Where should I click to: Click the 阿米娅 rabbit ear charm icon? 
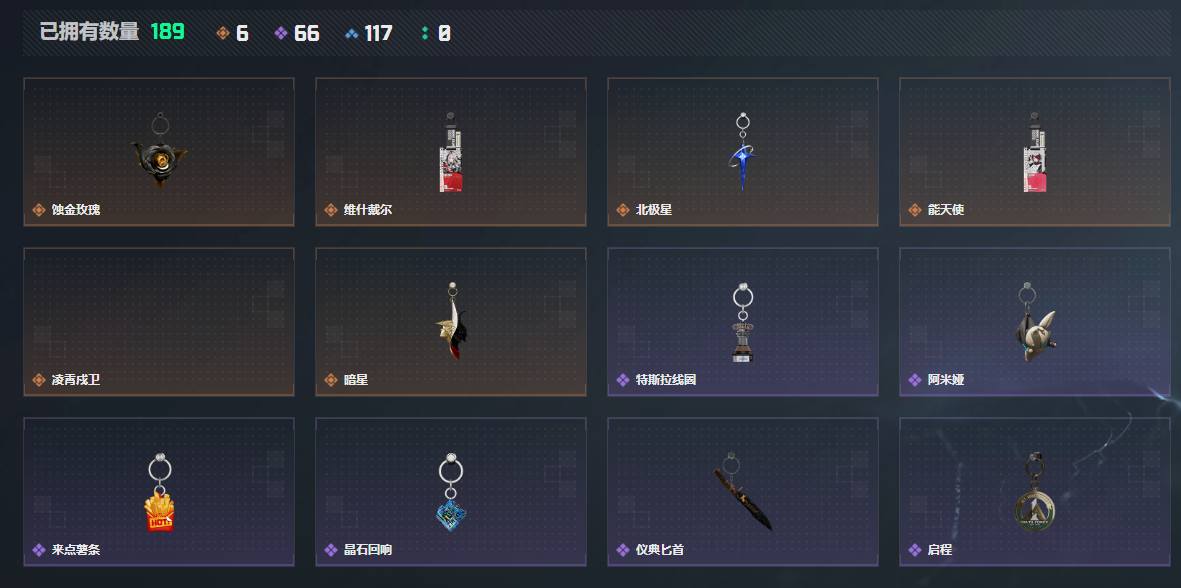pyautogui.click(x=1033, y=321)
